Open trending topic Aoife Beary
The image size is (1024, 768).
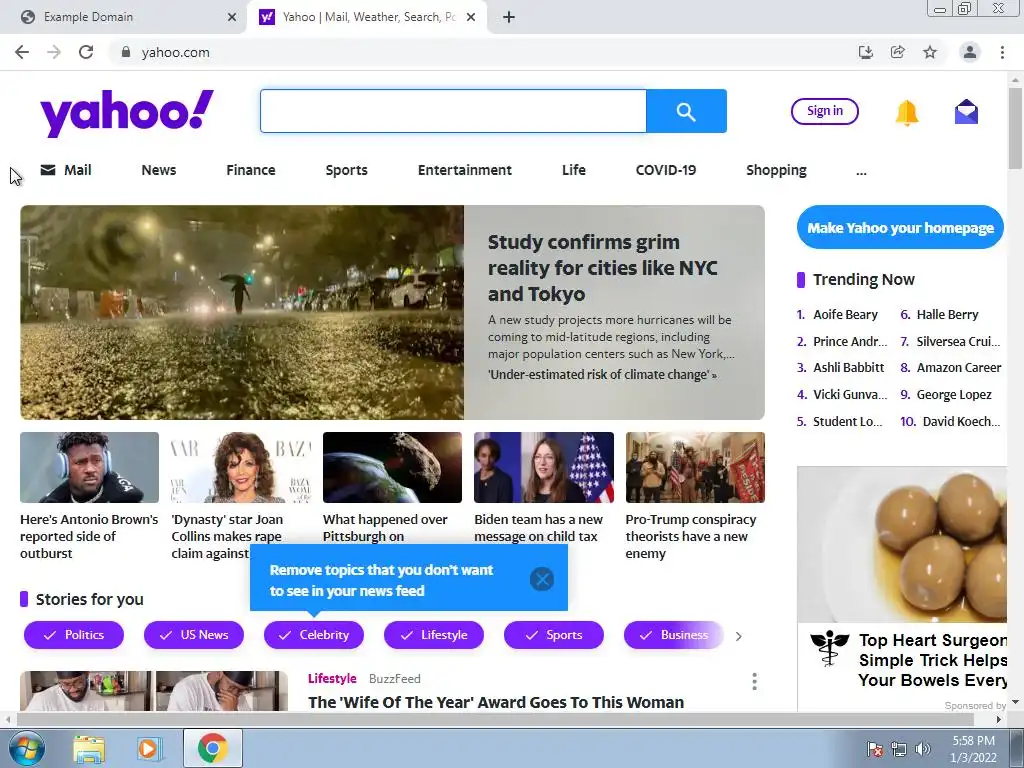click(845, 315)
